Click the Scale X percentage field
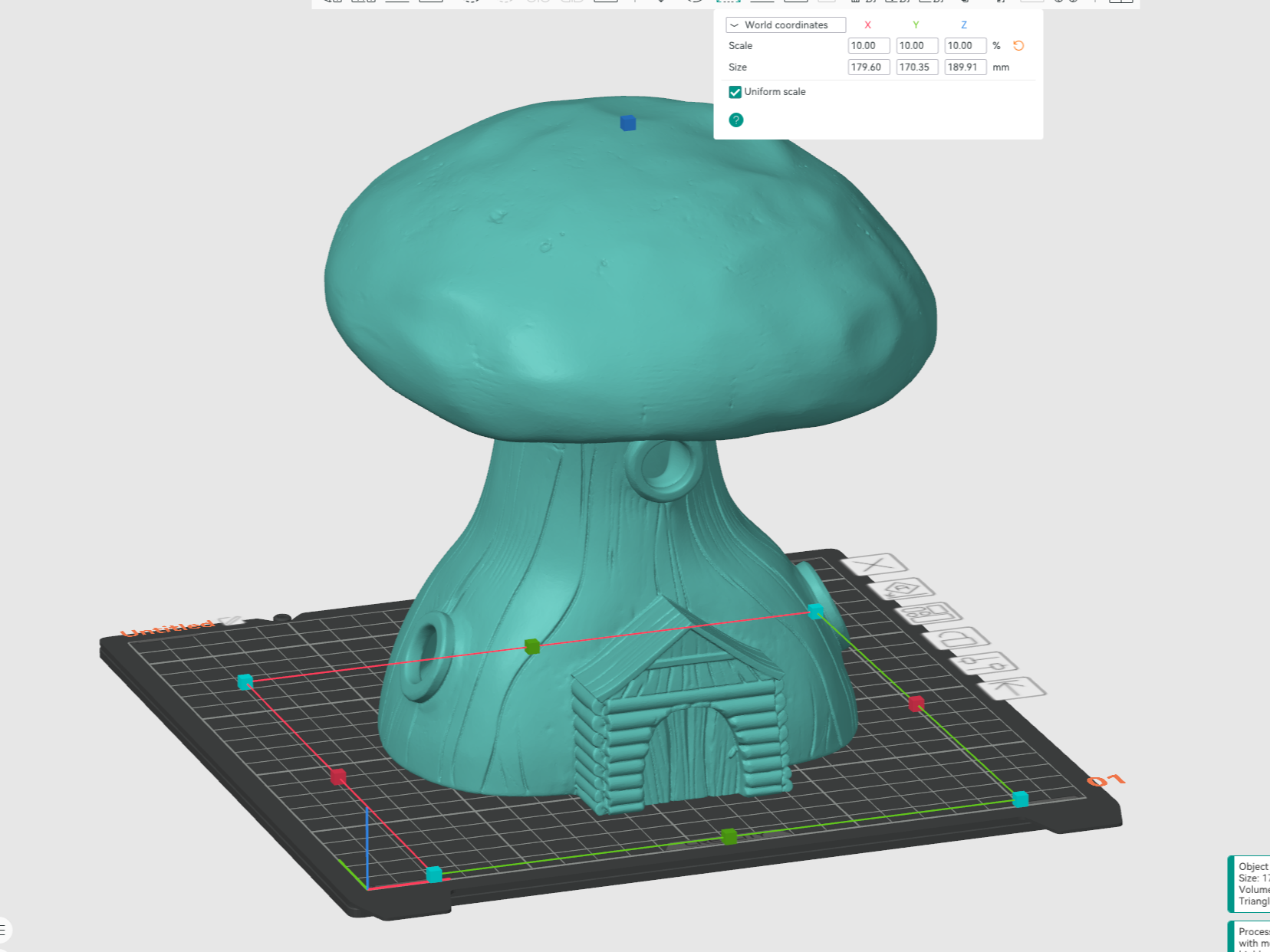Image resolution: width=1270 pixels, height=952 pixels. click(869, 46)
